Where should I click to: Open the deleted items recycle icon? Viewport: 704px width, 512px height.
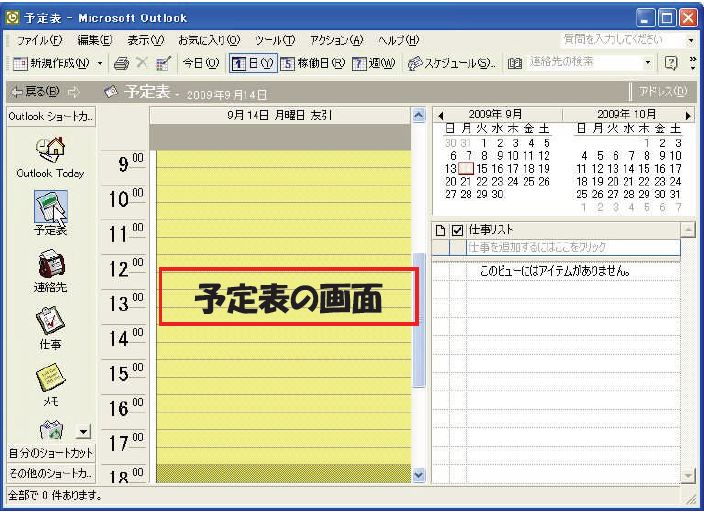pos(52,430)
